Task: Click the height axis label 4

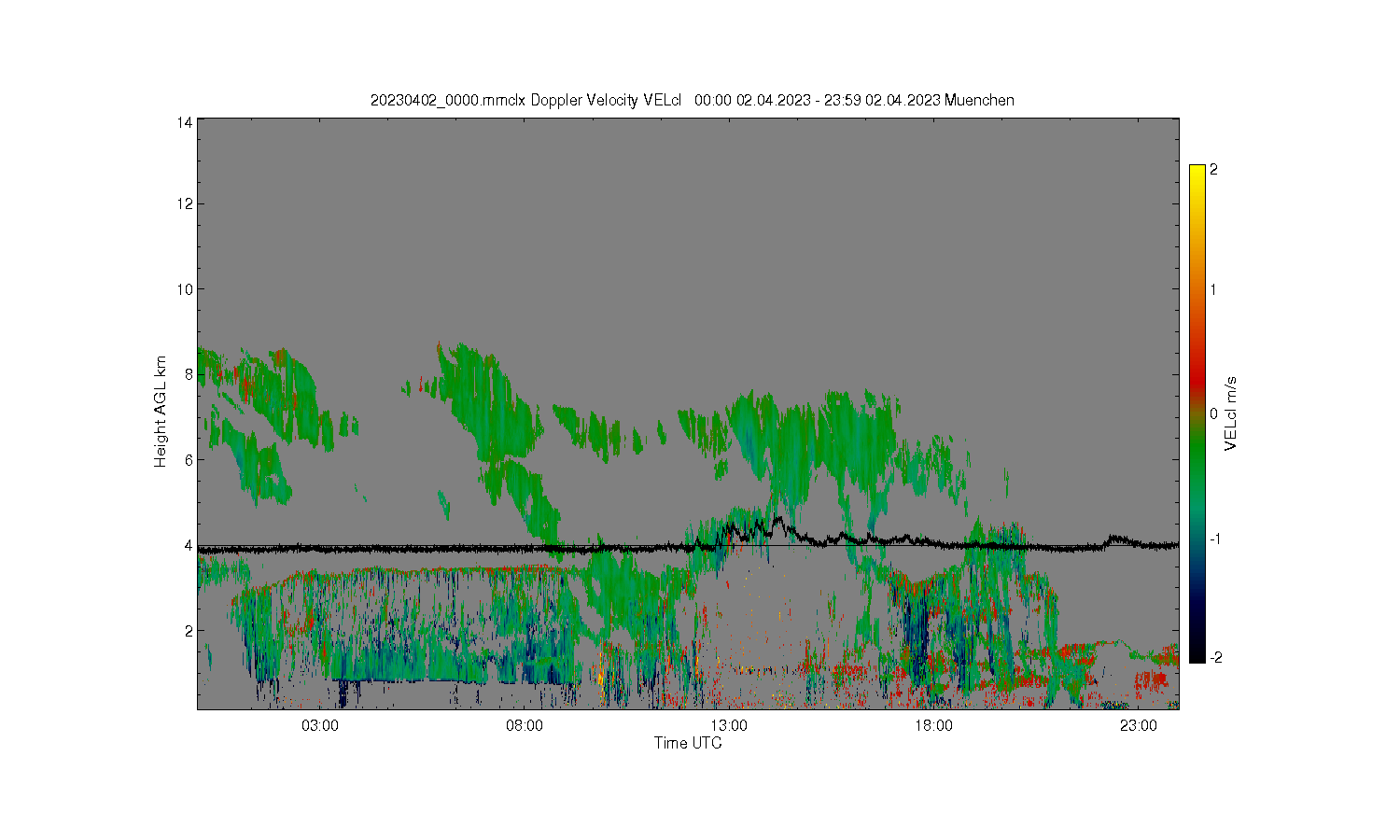Action: point(189,545)
